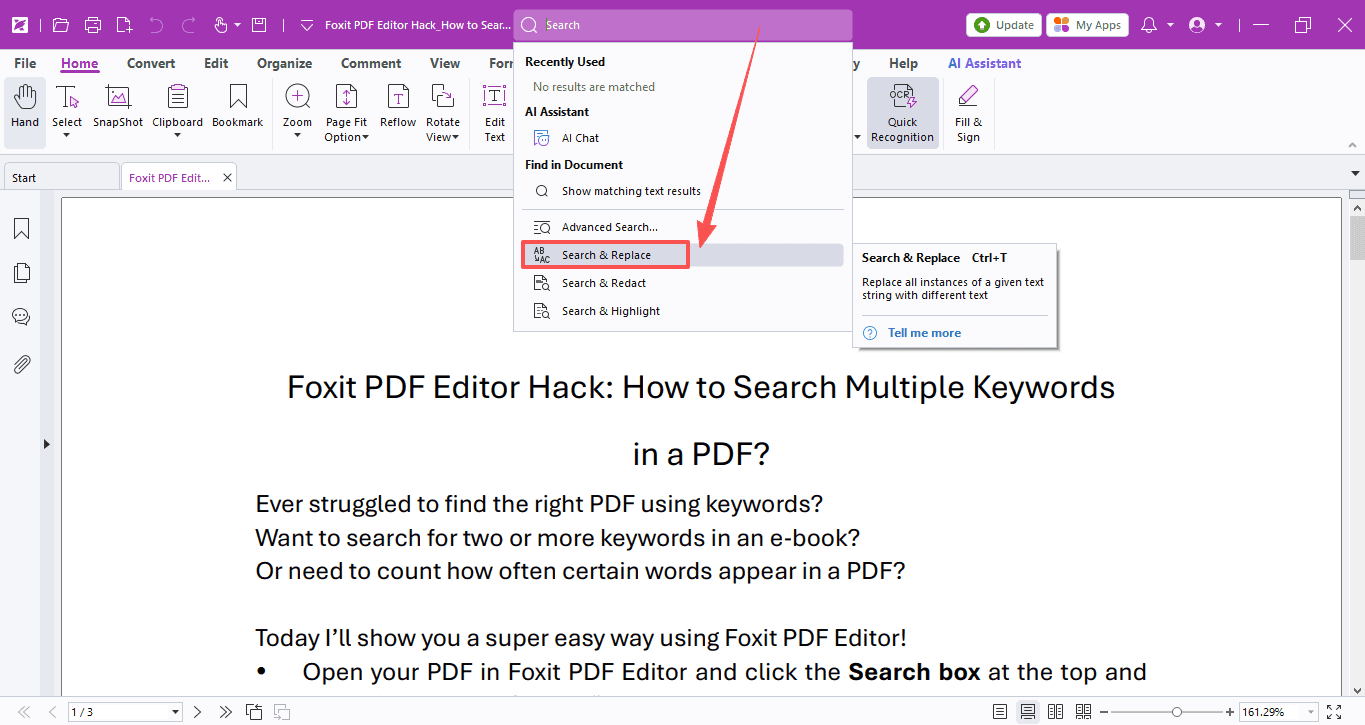Click the vertical scrollbar thumb
Screen dimensions: 1365x725
pos(1357,238)
